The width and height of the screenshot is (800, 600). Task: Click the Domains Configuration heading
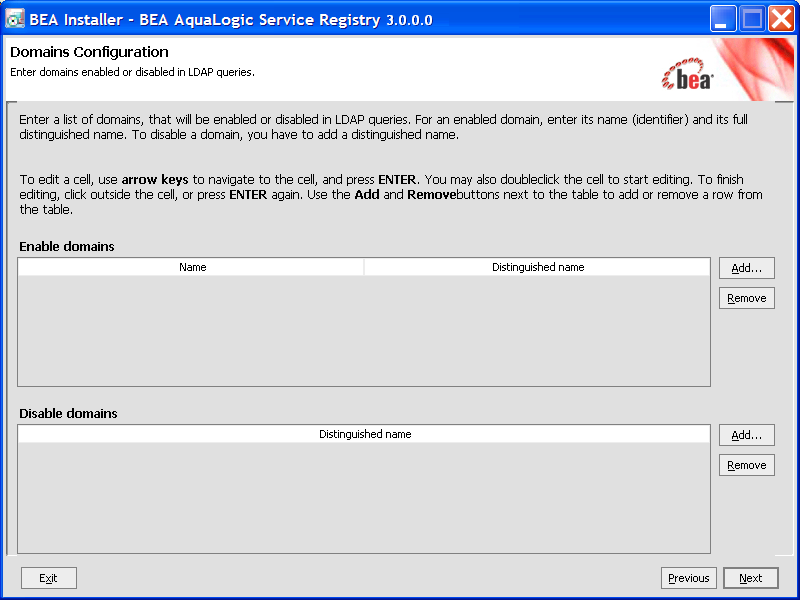click(x=89, y=52)
